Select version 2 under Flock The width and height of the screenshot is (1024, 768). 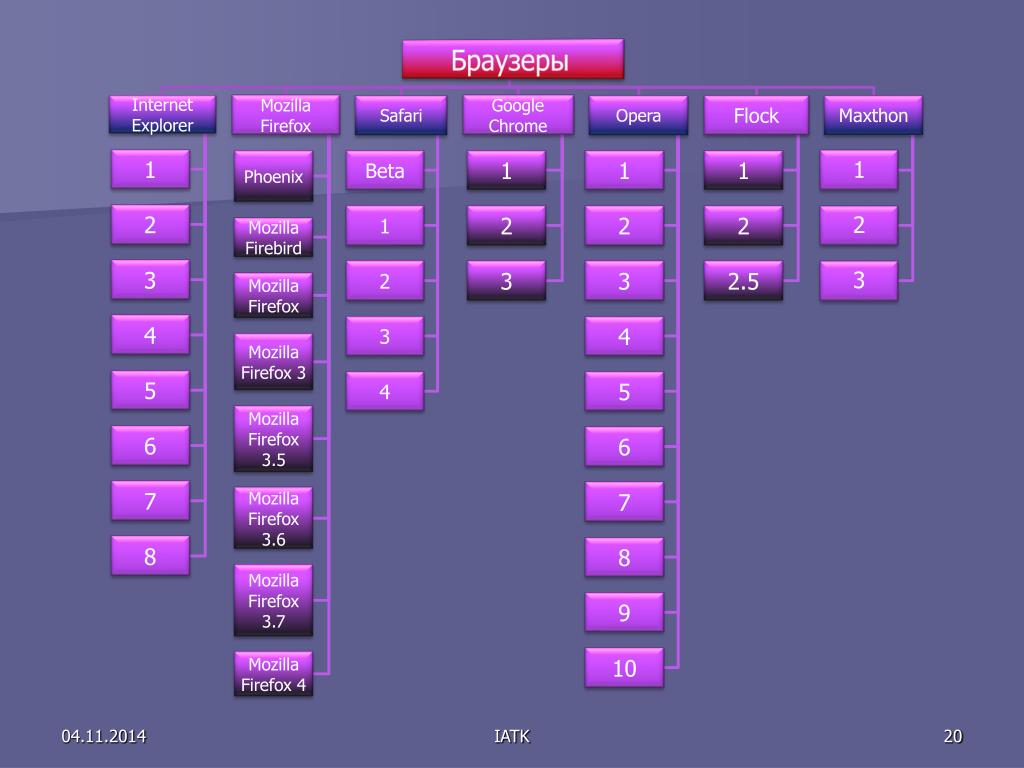point(743,226)
